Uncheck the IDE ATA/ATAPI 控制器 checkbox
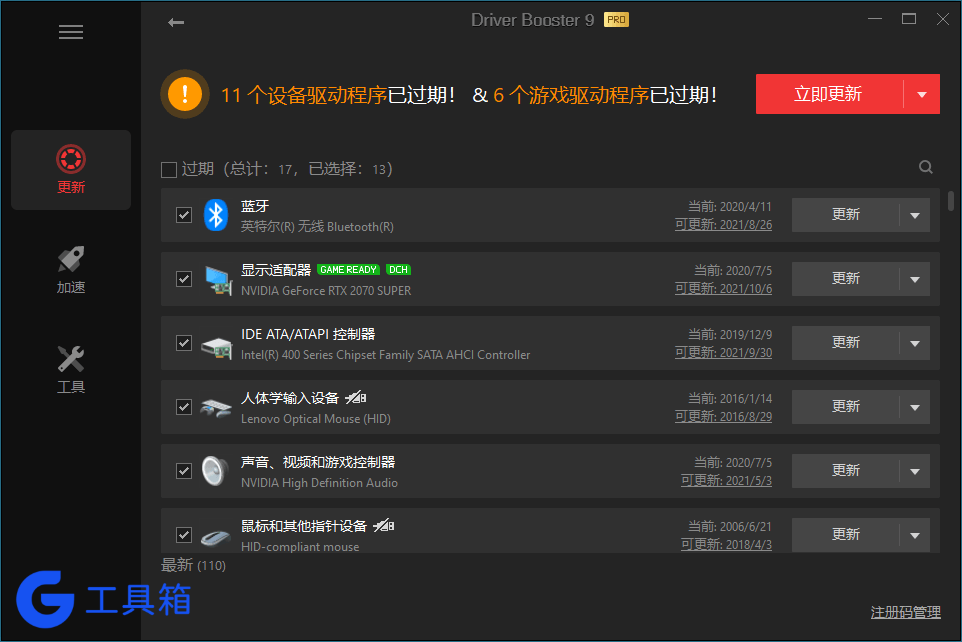Screen dimensions: 962x642 coord(184,342)
